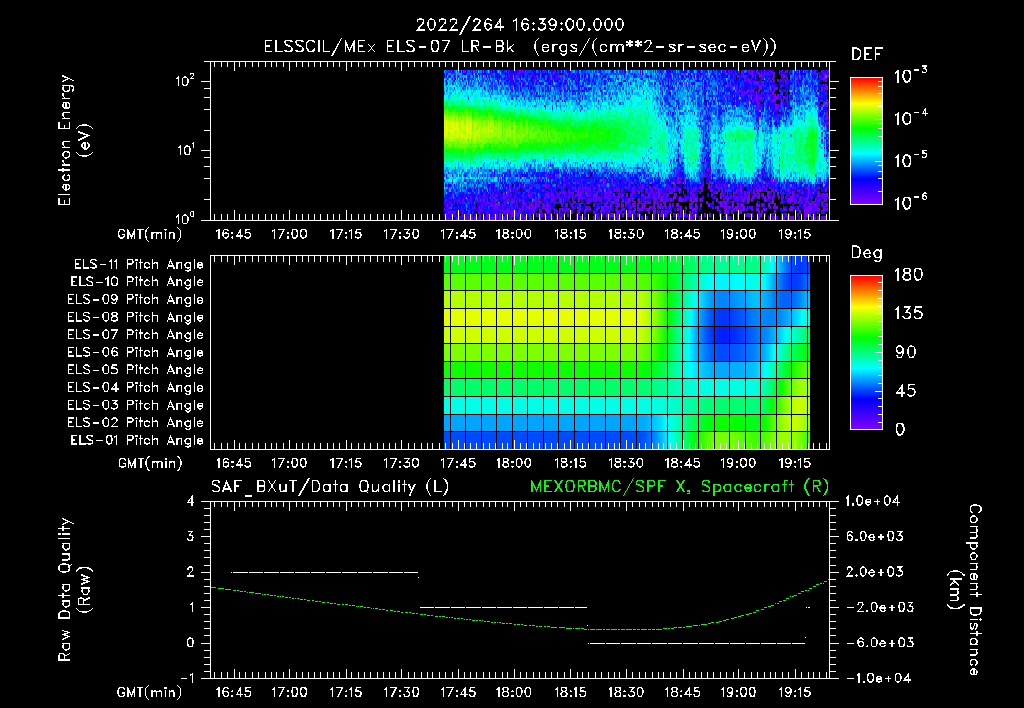1024x708 pixels.
Task: Click the 1.0e+04 right axis value
Action: [x=872, y=502]
